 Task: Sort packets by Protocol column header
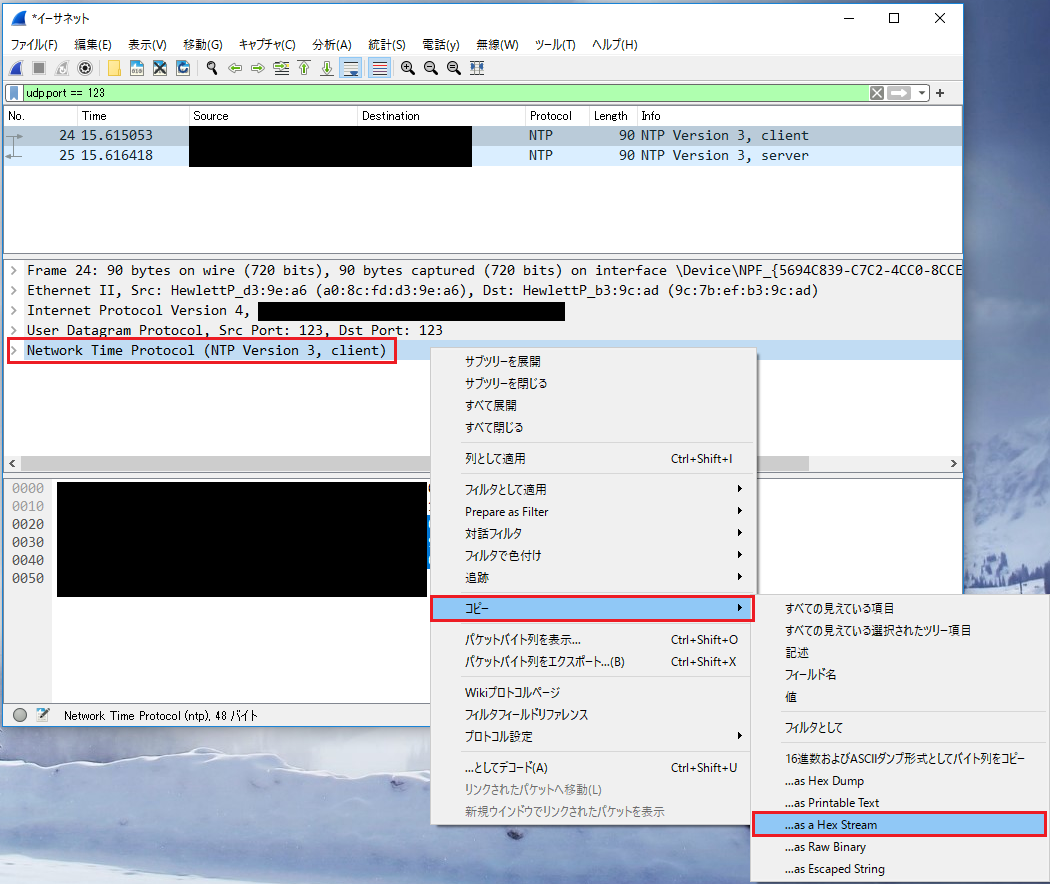click(557, 116)
